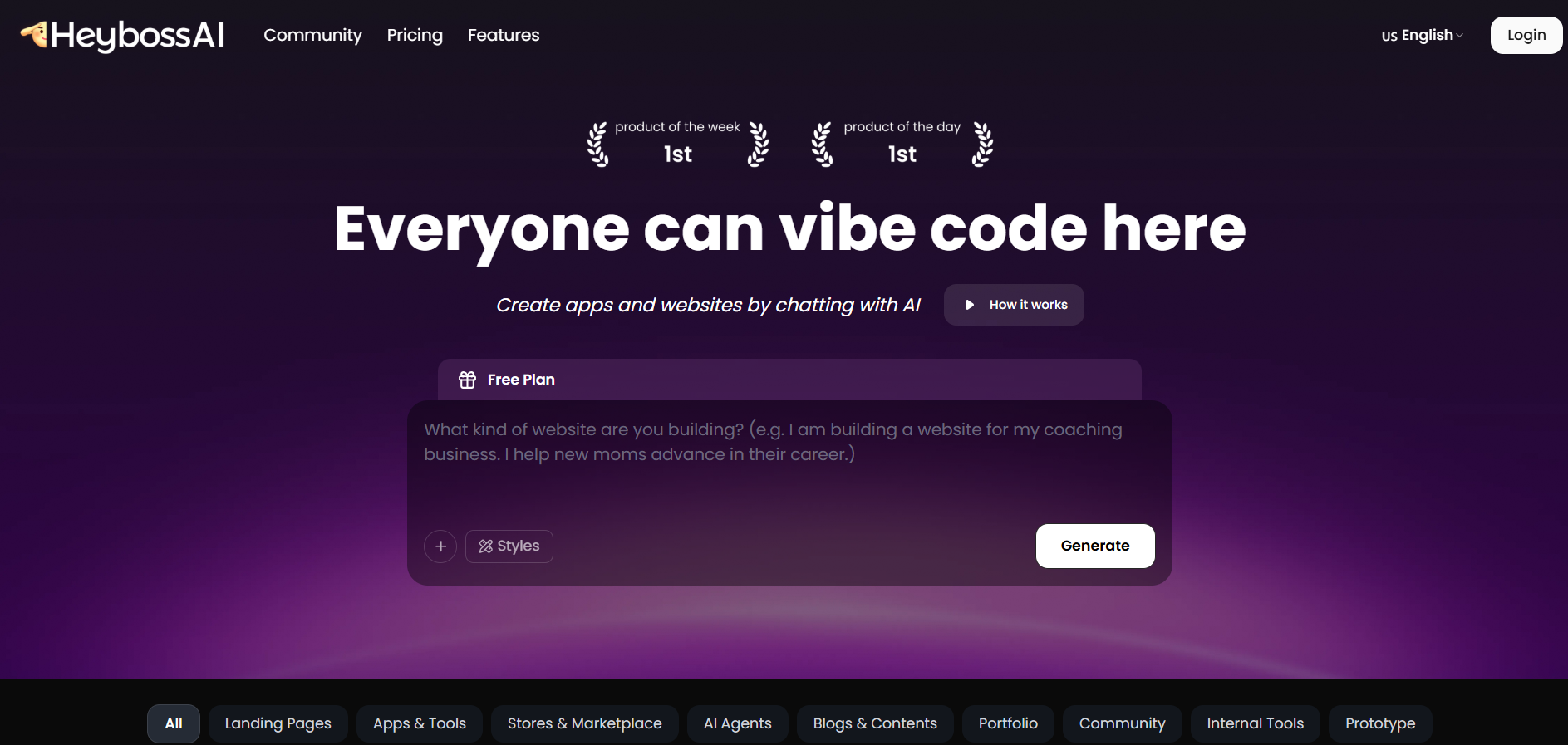Filter by Landing Pages category
Image resolution: width=1568 pixels, height=745 pixels.
click(x=278, y=723)
